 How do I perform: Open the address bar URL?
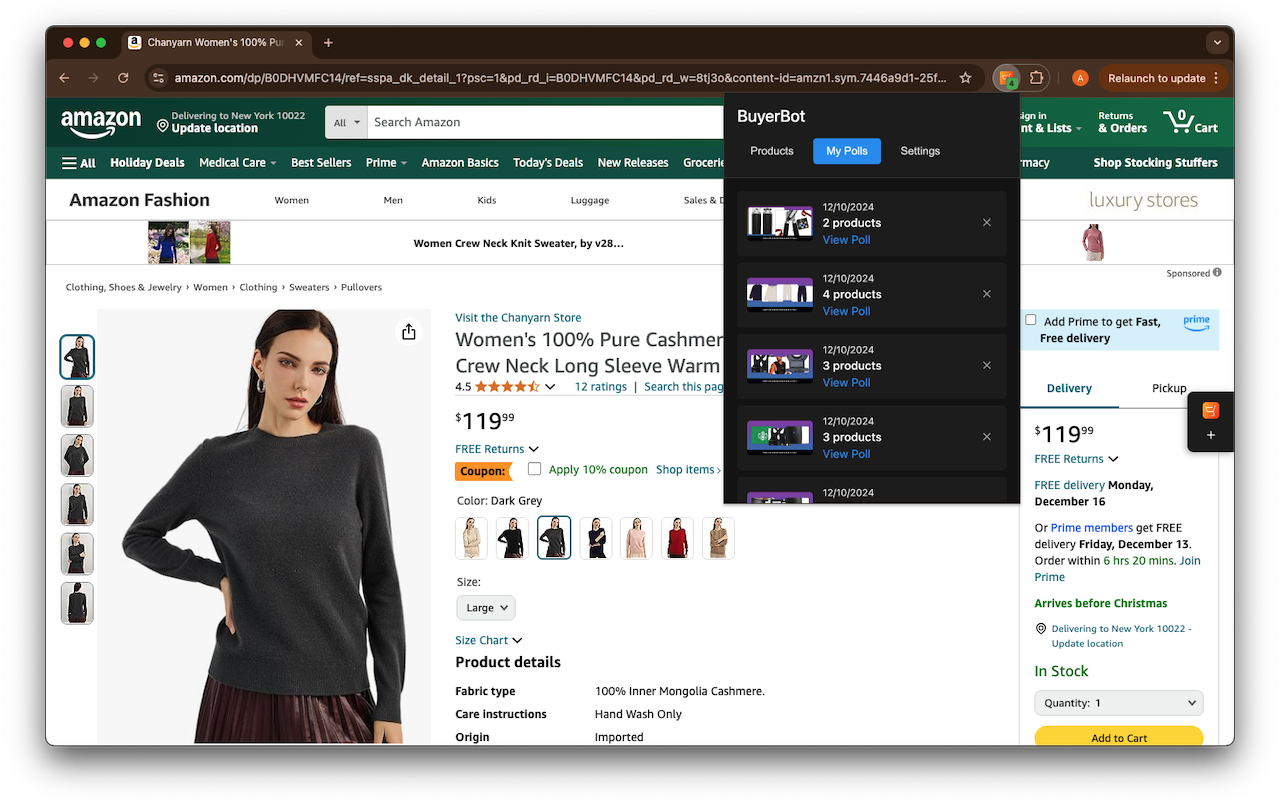pos(560,78)
